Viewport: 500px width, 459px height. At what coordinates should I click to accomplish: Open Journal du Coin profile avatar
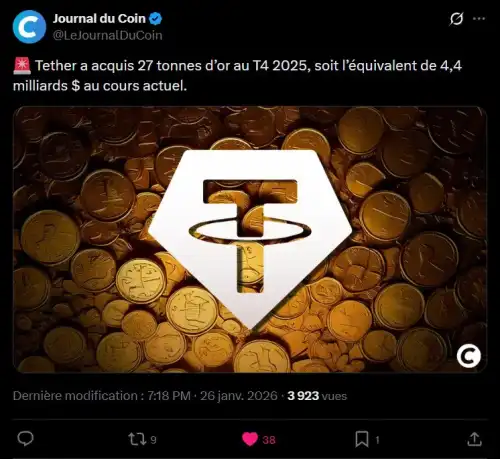pyautogui.click(x=29, y=27)
